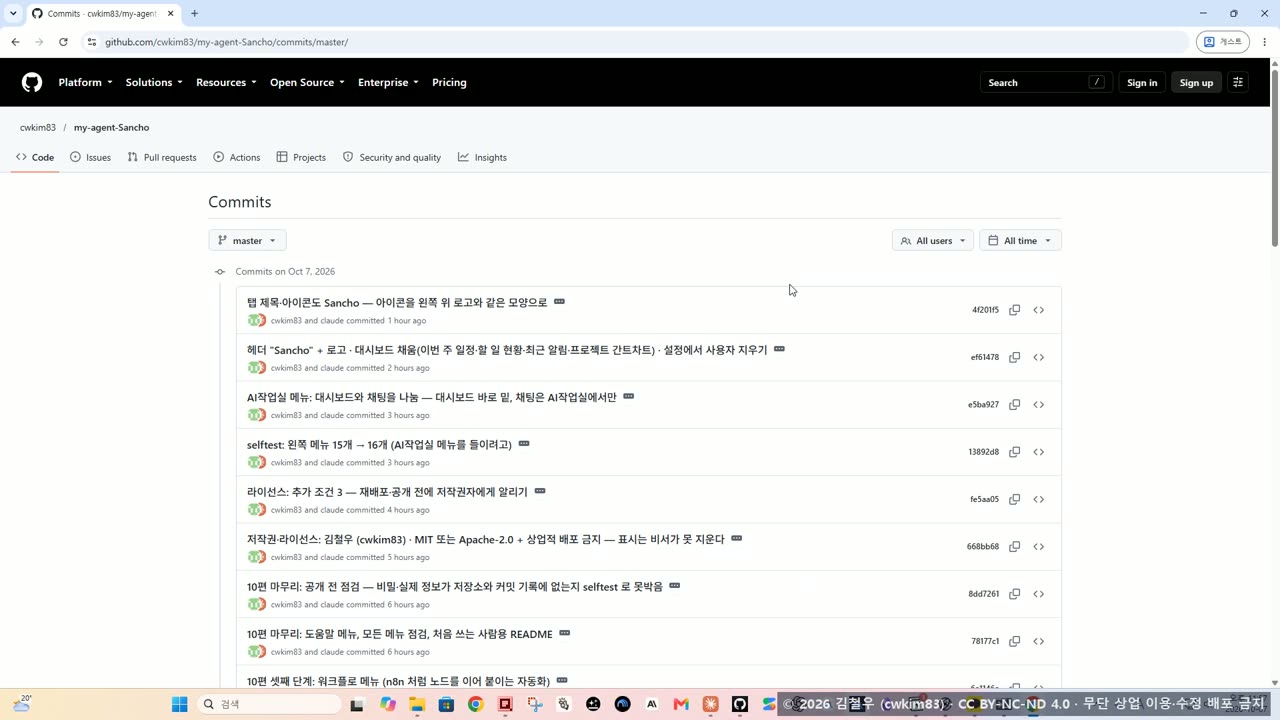
Task: Browse repository at commit ef61478
Action: [x=1038, y=357]
